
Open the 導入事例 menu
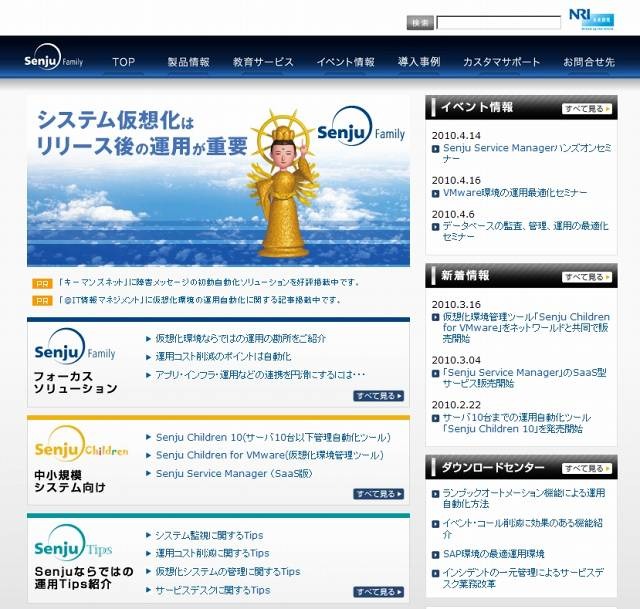(419, 62)
